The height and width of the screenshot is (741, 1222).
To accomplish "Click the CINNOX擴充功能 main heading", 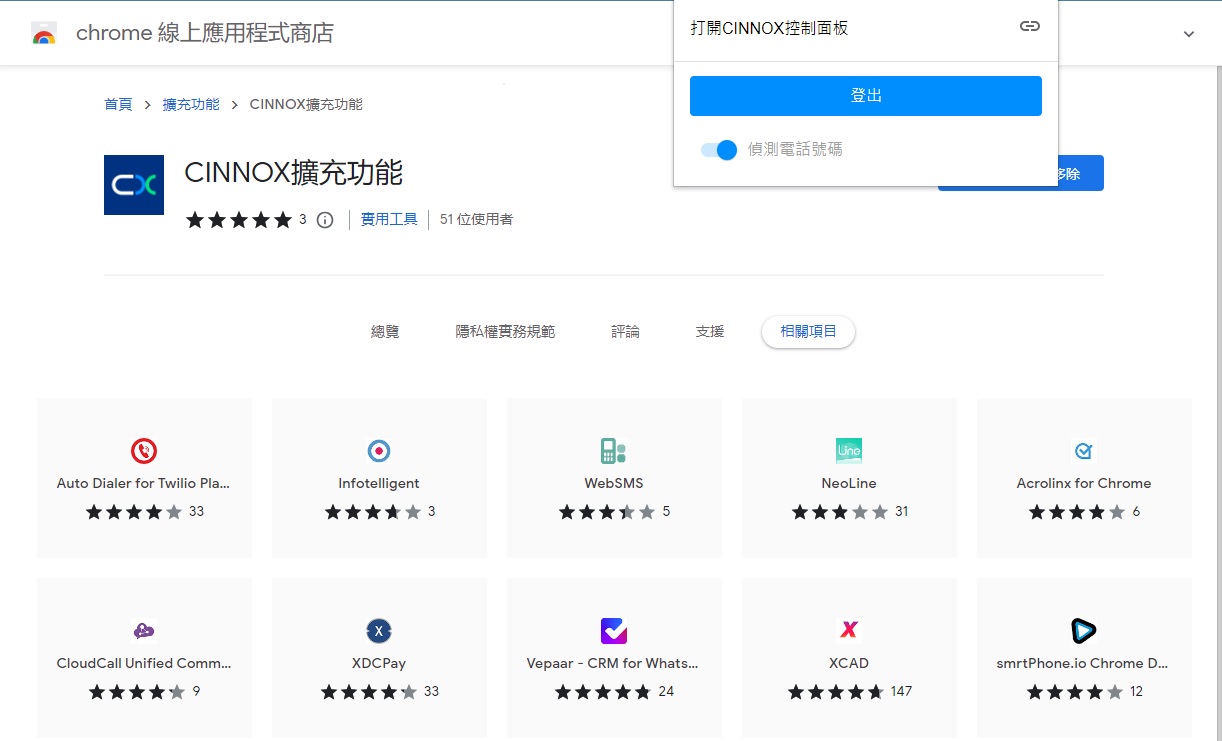I will 293,173.
